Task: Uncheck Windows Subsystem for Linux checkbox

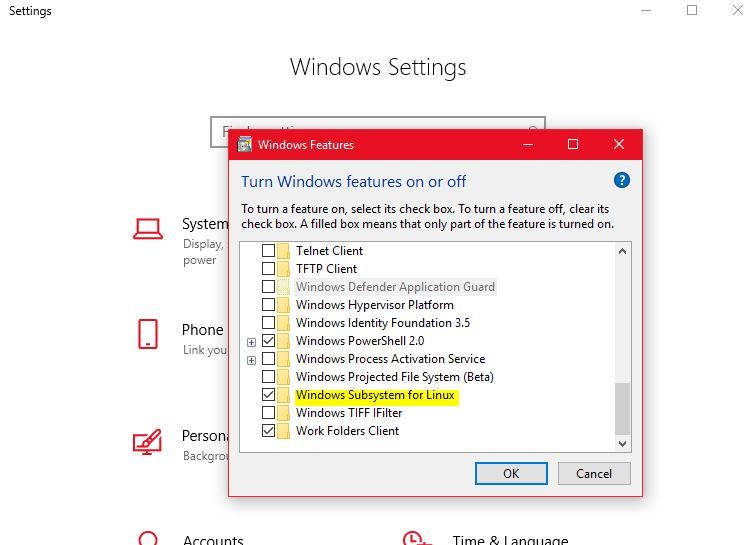Action: [268, 395]
